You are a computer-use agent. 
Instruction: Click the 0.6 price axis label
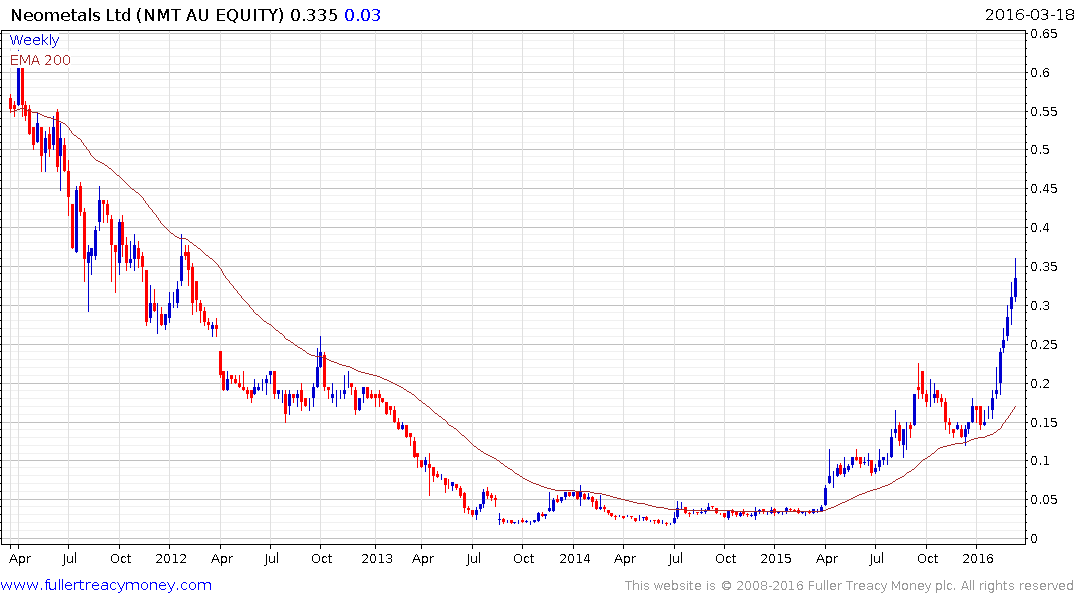(x=1040, y=73)
